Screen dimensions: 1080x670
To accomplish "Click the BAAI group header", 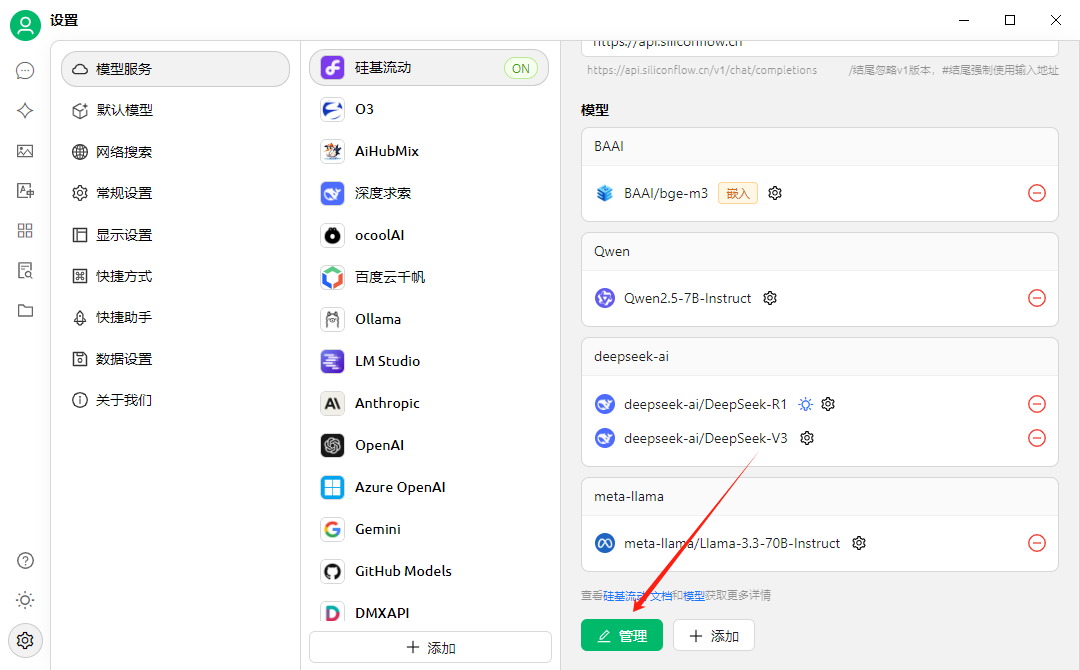I will (x=820, y=147).
